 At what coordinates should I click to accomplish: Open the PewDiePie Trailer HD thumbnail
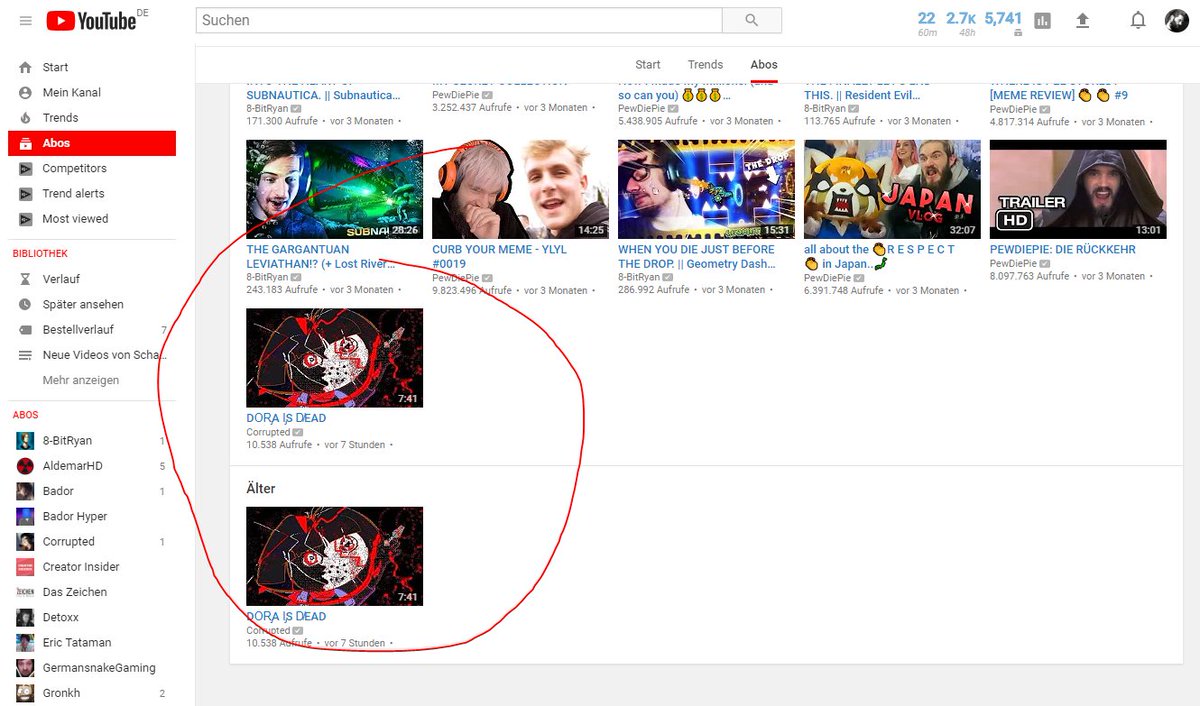click(1078, 189)
